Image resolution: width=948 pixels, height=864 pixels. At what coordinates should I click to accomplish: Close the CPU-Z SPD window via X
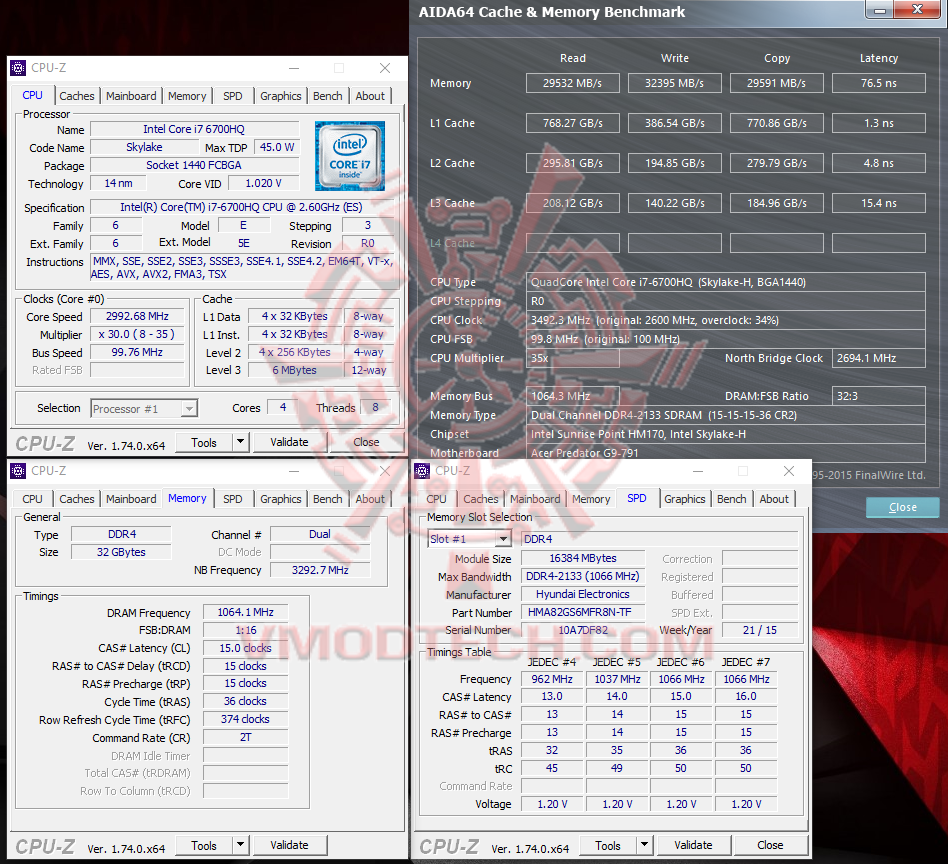pyautogui.click(x=788, y=471)
